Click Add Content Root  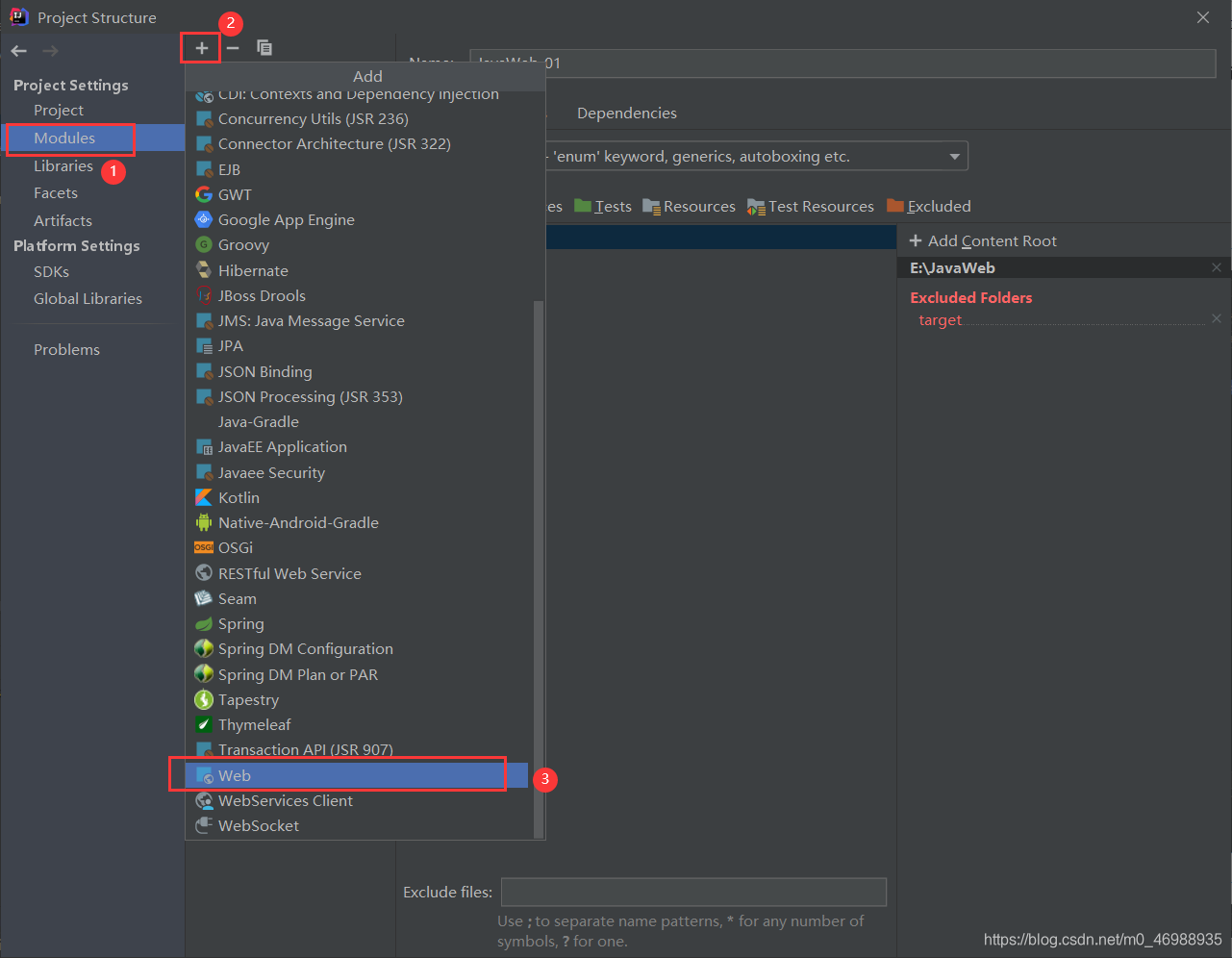click(983, 241)
